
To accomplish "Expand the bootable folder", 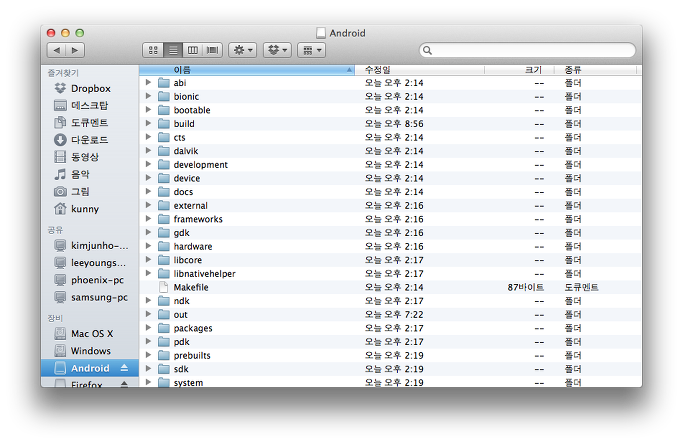I will tap(148, 109).
